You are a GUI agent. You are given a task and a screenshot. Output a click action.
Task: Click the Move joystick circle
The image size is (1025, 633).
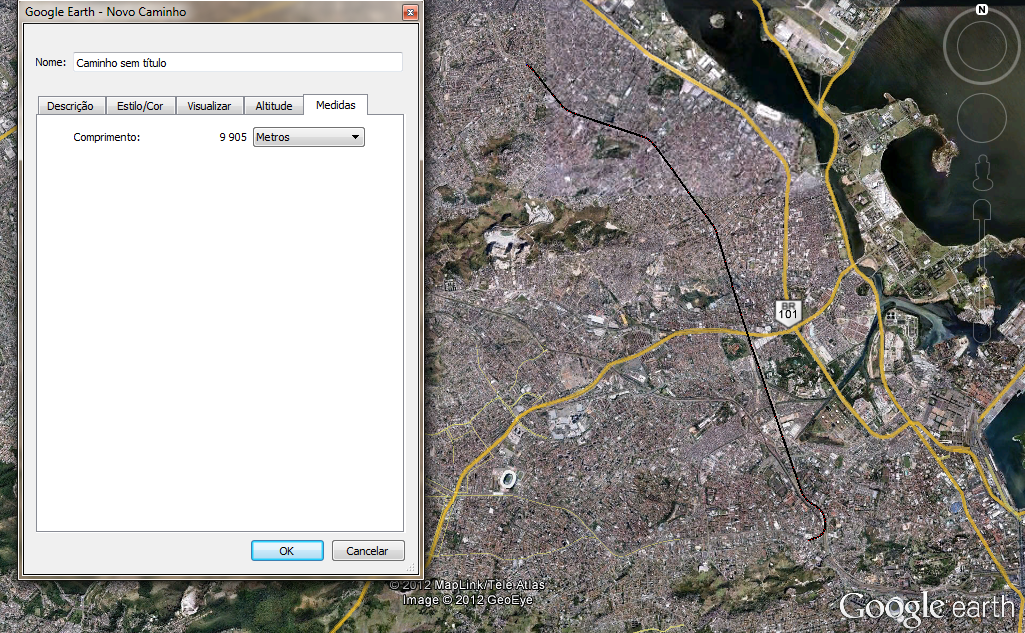pos(981,117)
